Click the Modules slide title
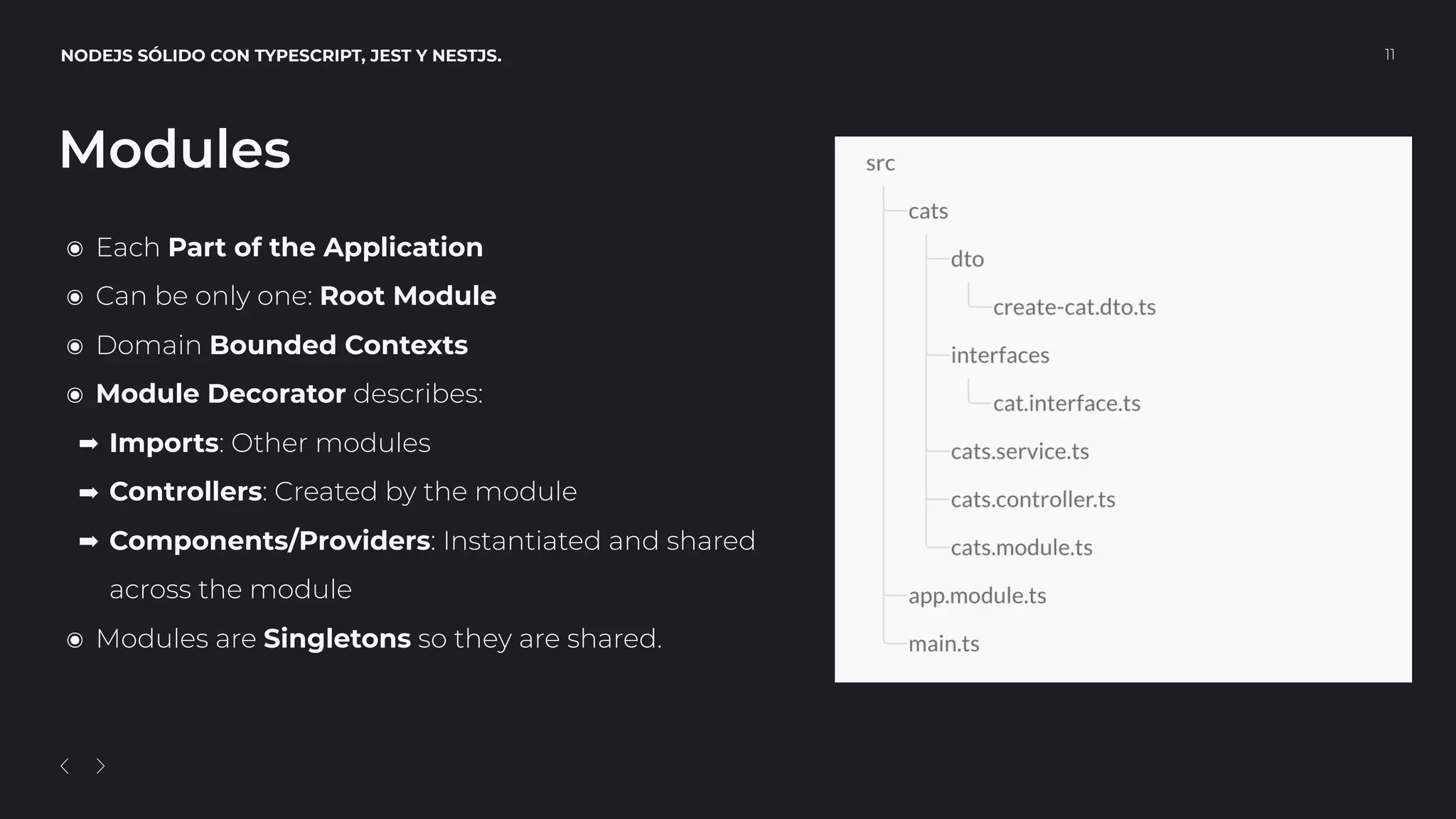This screenshot has height=819, width=1456. click(x=175, y=149)
